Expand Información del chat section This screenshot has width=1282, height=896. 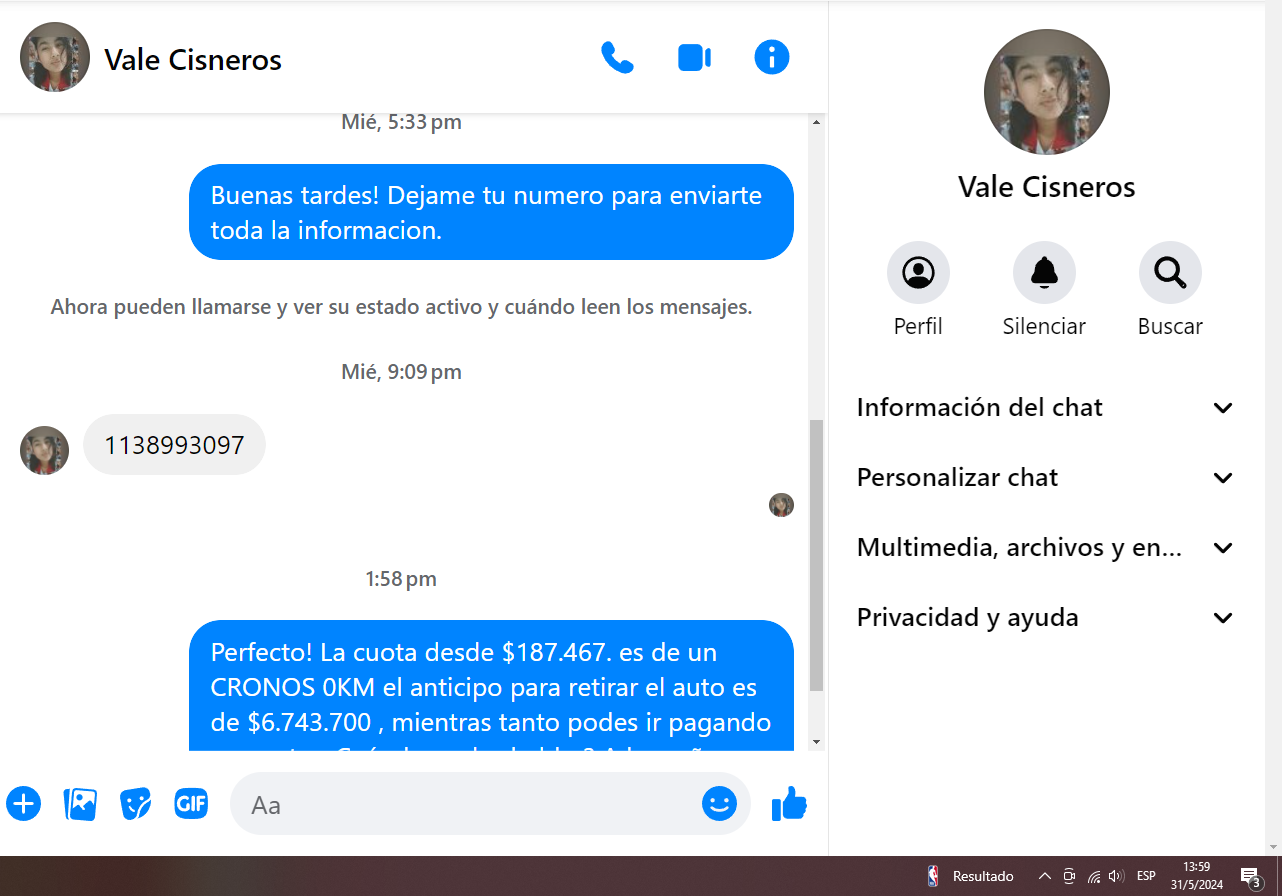[1045, 408]
